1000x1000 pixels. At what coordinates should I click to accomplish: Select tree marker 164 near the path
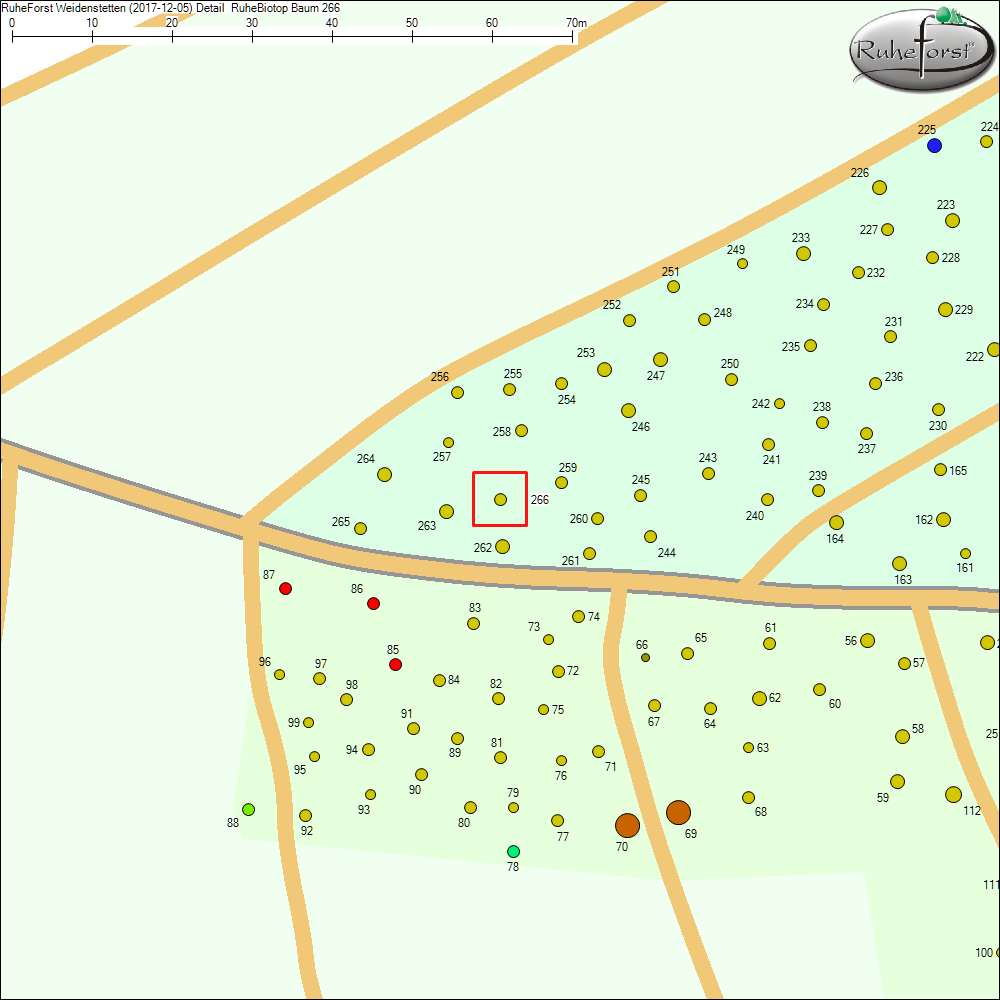tap(836, 522)
